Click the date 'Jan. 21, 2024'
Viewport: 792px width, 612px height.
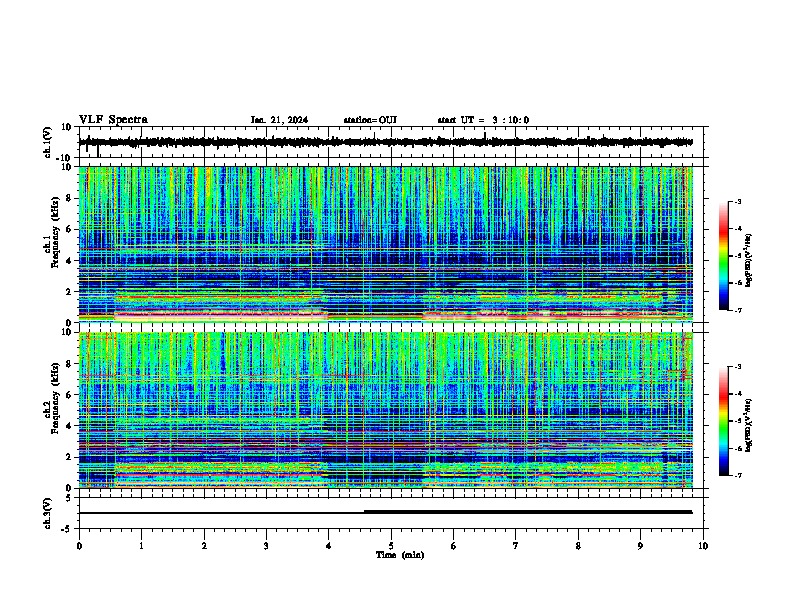click(279, 120)
